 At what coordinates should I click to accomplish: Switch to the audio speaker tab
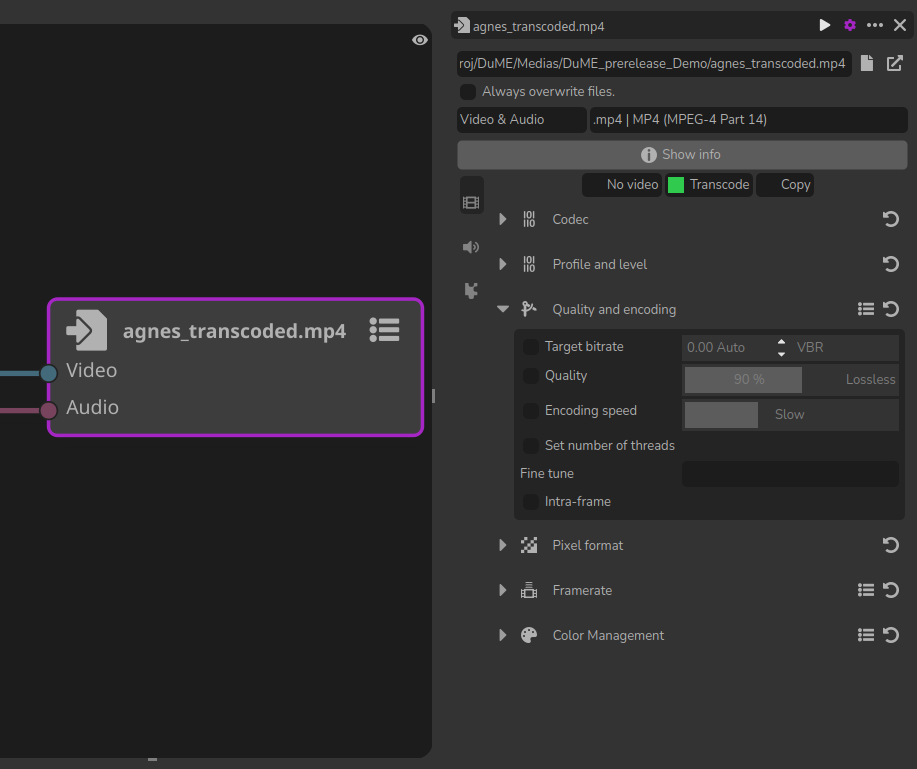(x=471, y=247)
